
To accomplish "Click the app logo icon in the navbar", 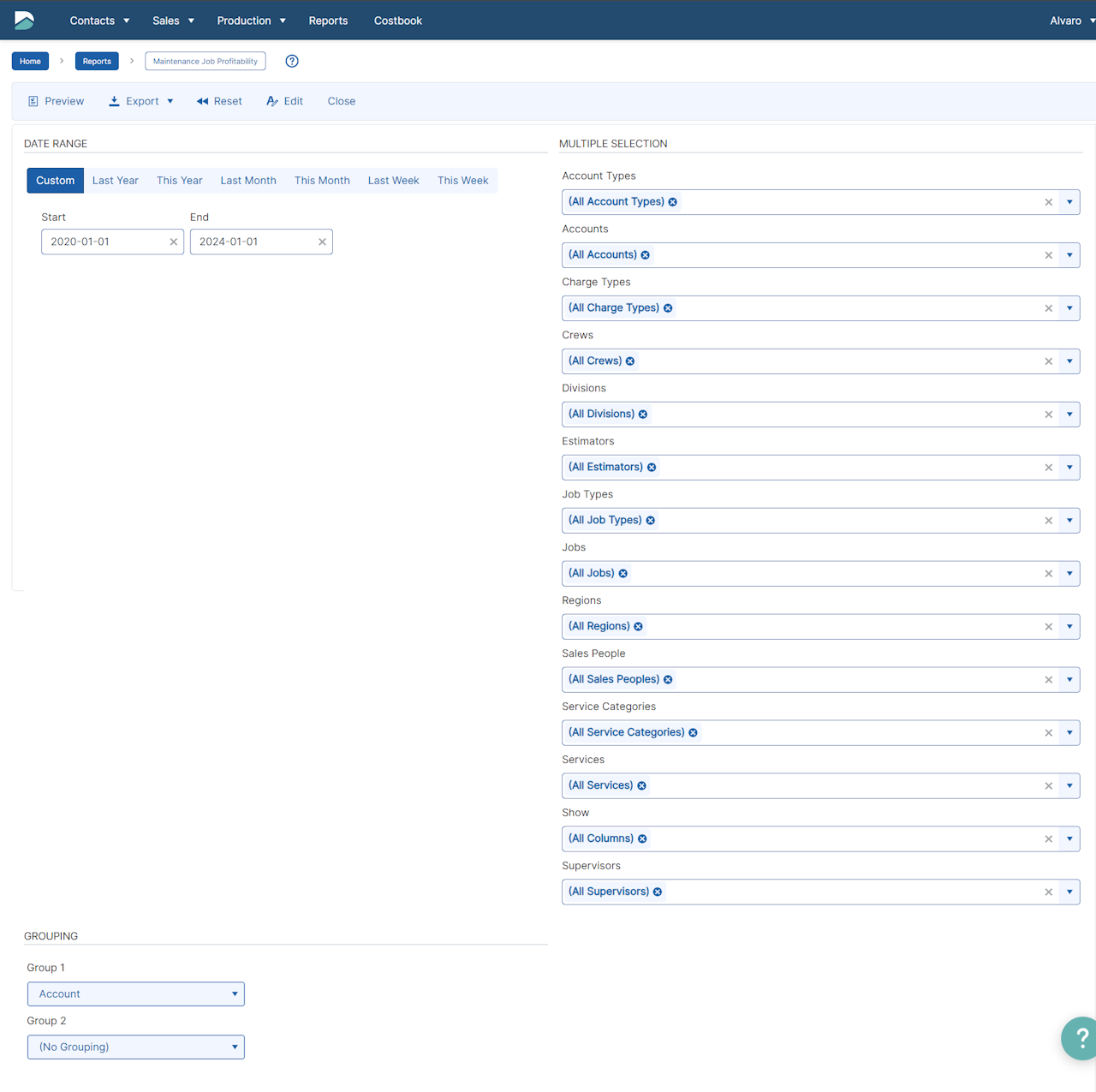I will point(24,20).
